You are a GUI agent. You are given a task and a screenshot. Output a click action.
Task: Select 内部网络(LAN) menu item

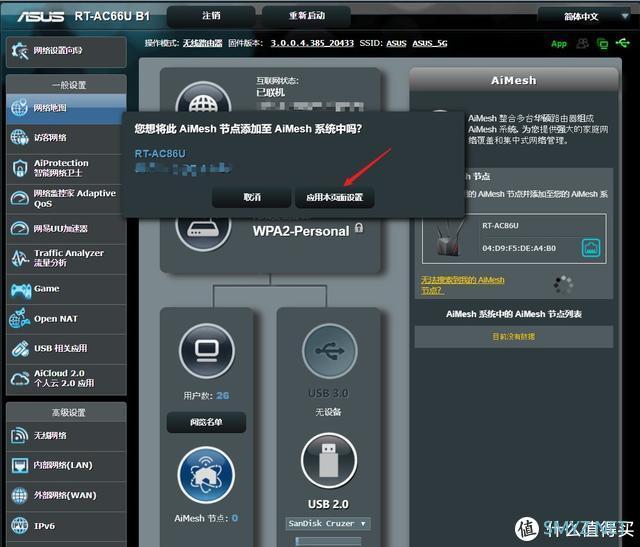click(x=67, y=465)
